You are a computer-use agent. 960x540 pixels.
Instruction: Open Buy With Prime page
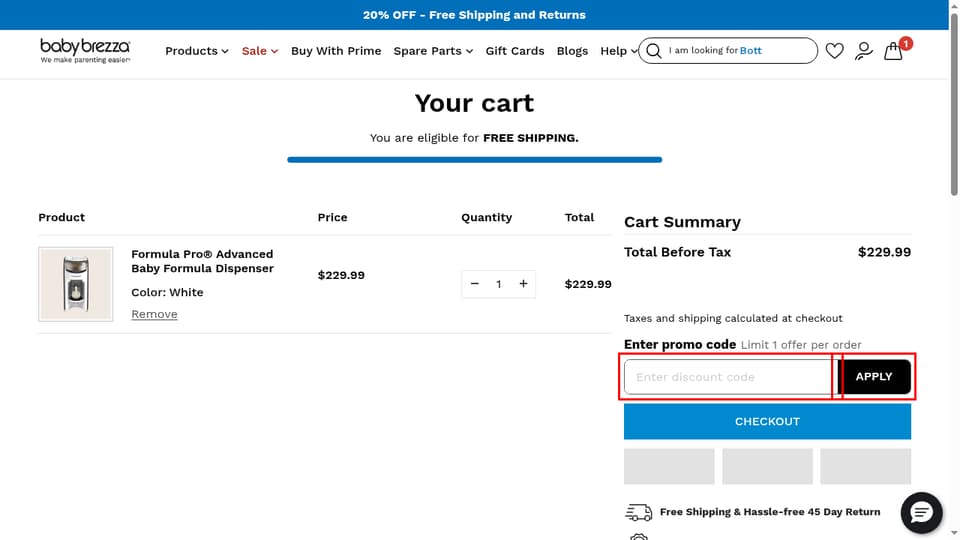pyautogui.click(x=336, y=51)
